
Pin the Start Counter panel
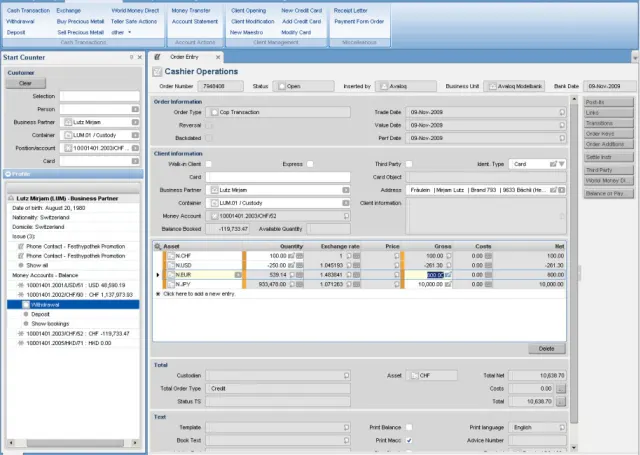coord(132,57)
